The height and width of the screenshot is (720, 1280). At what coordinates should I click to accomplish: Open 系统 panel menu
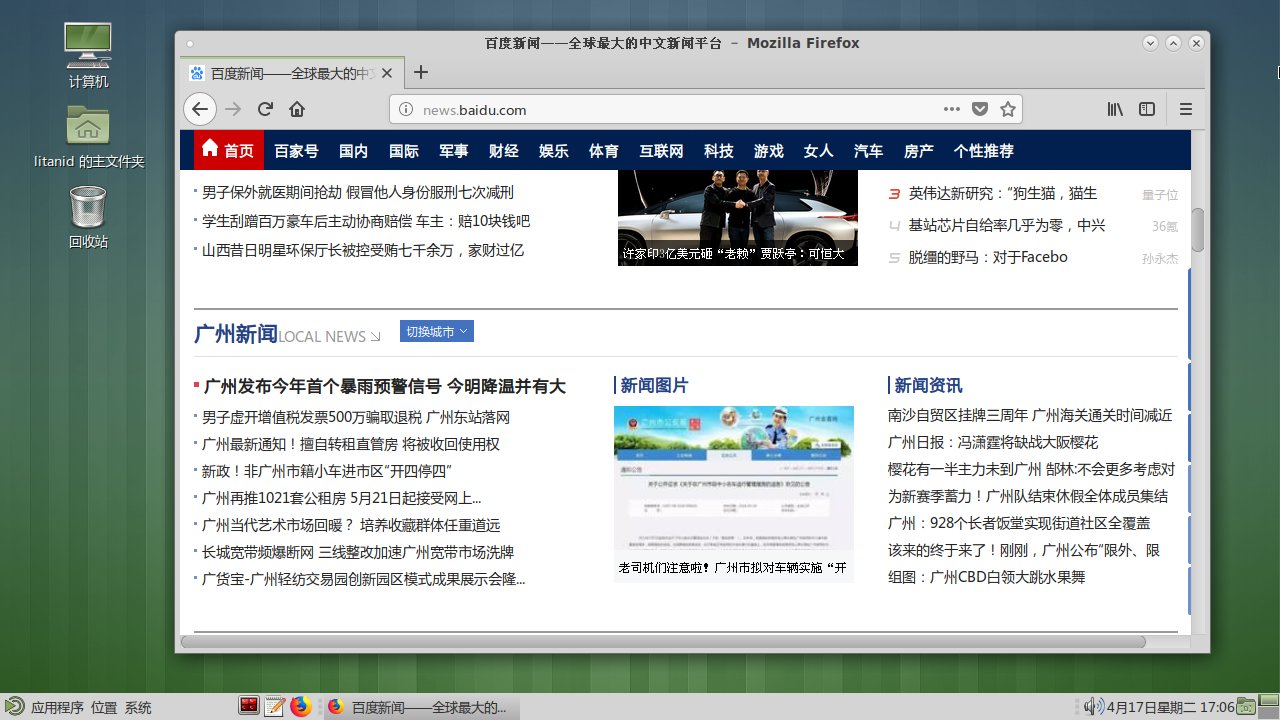[138, 708]
